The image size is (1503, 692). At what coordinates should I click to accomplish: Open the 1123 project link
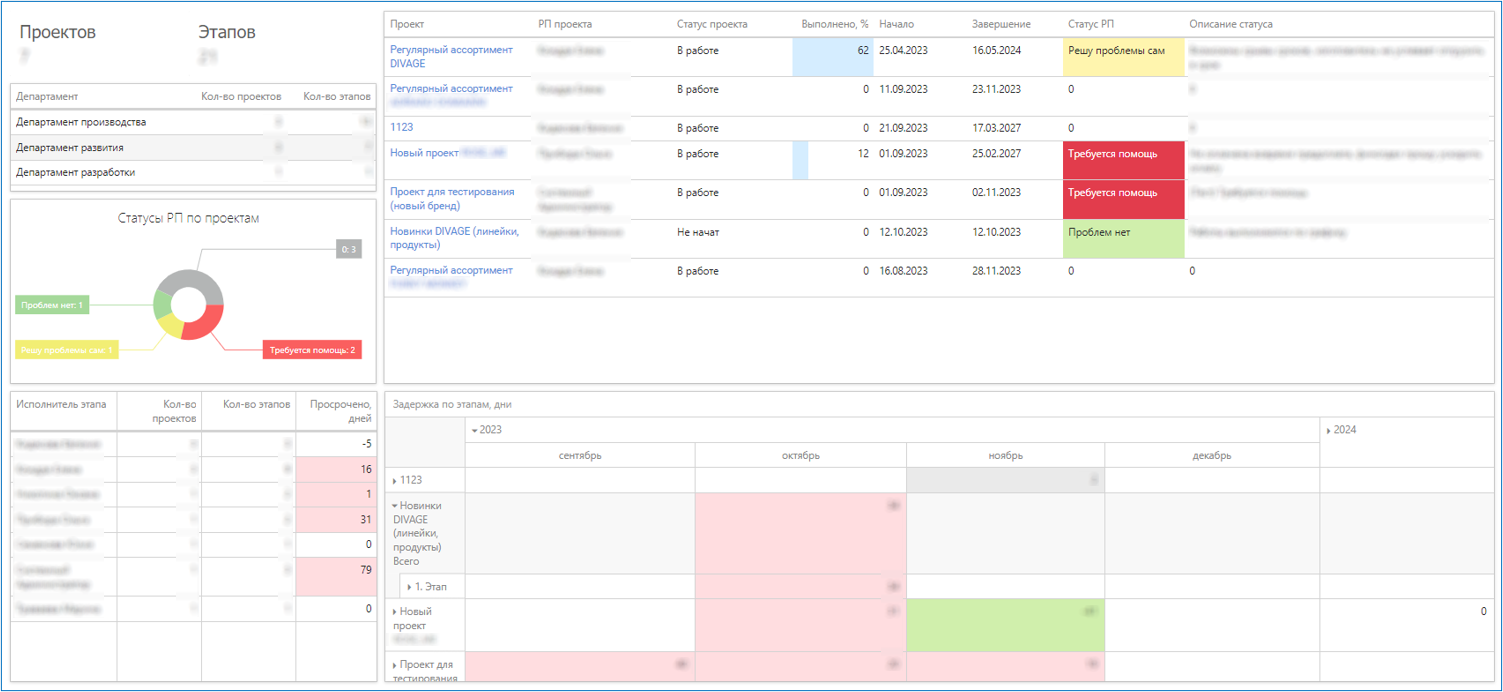click(401, 128)
